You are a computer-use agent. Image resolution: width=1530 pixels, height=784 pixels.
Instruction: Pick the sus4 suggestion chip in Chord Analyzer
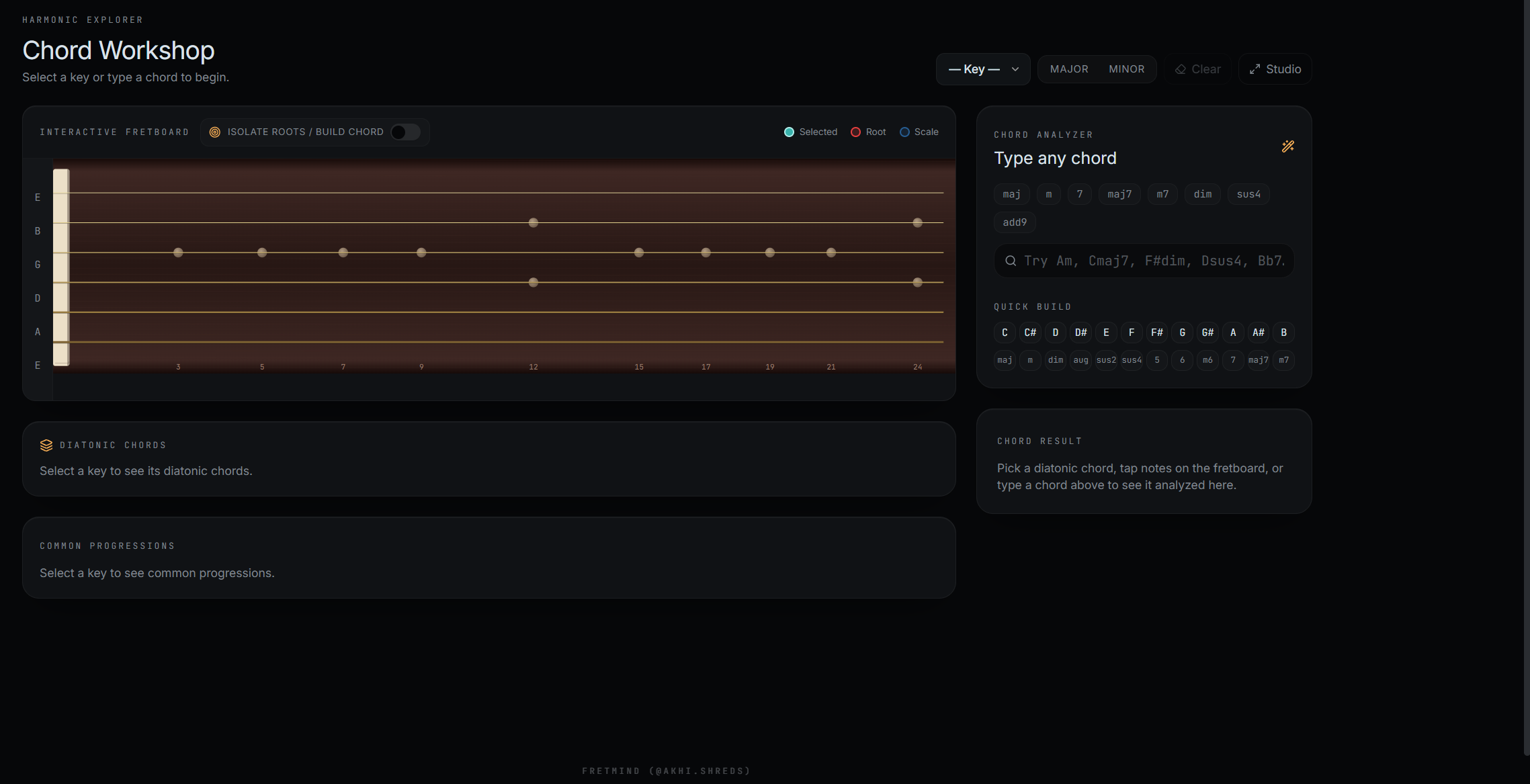(x=1248, y=194)
